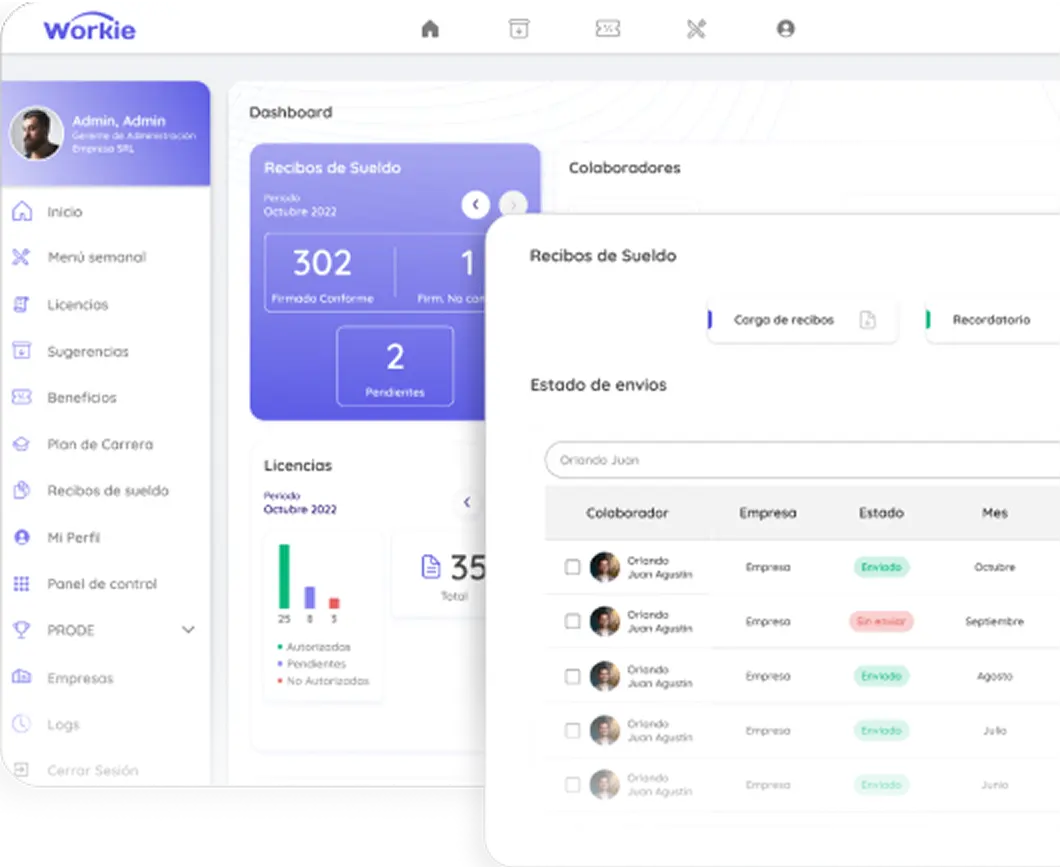Select the Panel de control grid icon
Viewport: 1061px width, 867px height.
coord(22,583)
